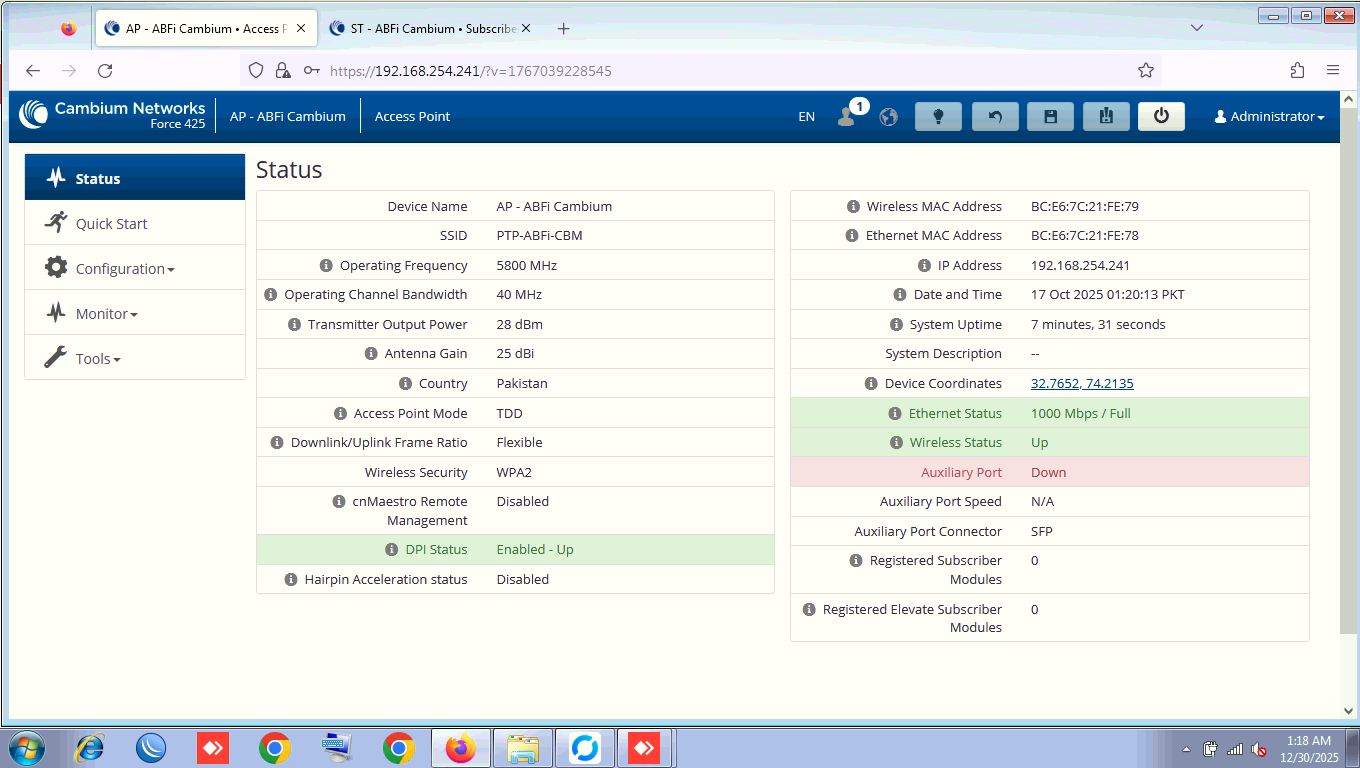The width and height of the screenshot is (1360, 768).
Task: Click the Cambium Networks logo
Action: tap(112, 115)
